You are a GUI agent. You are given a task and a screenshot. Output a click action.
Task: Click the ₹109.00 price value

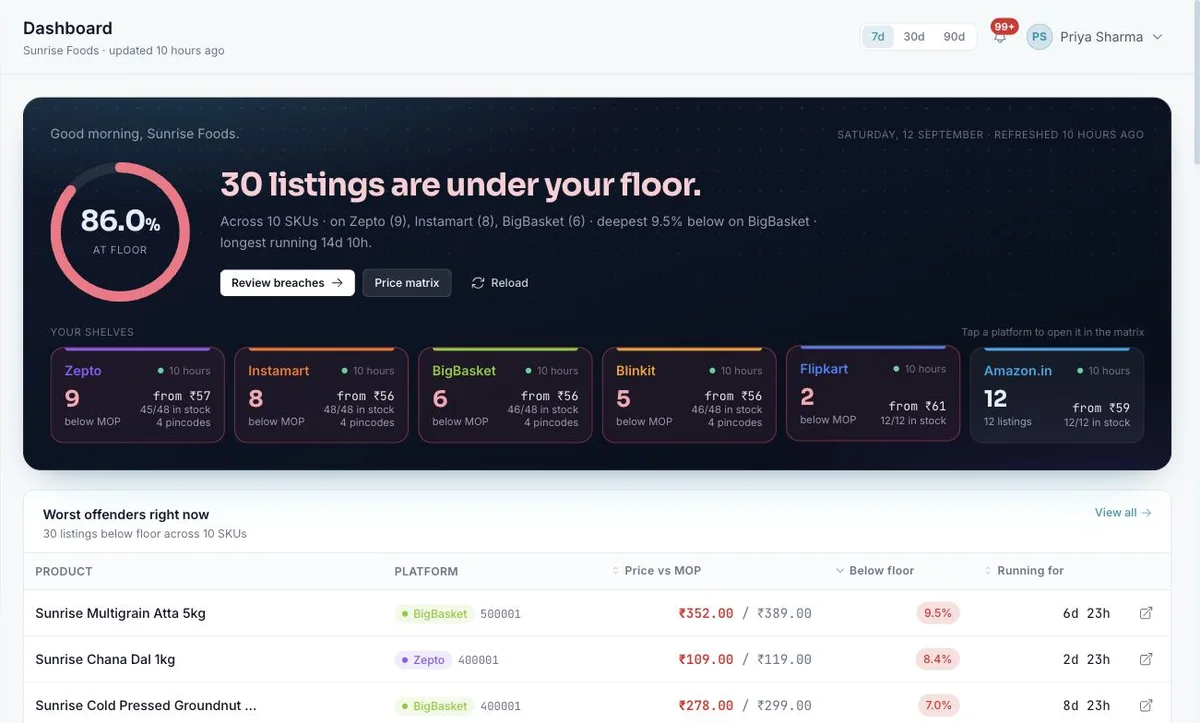point(706,659)
